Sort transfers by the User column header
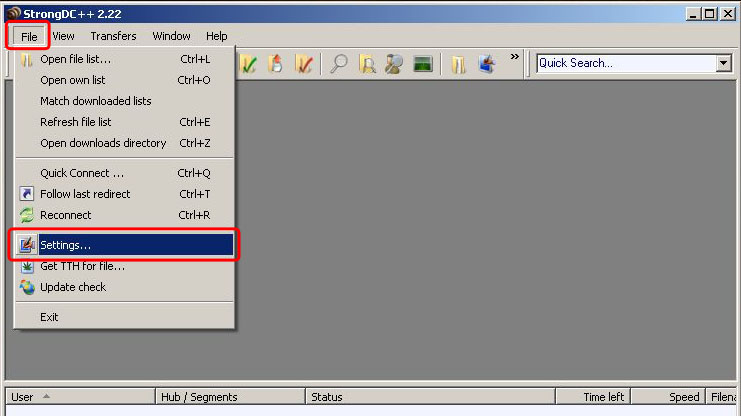741x416 pixels. click(x=80, y=397)
